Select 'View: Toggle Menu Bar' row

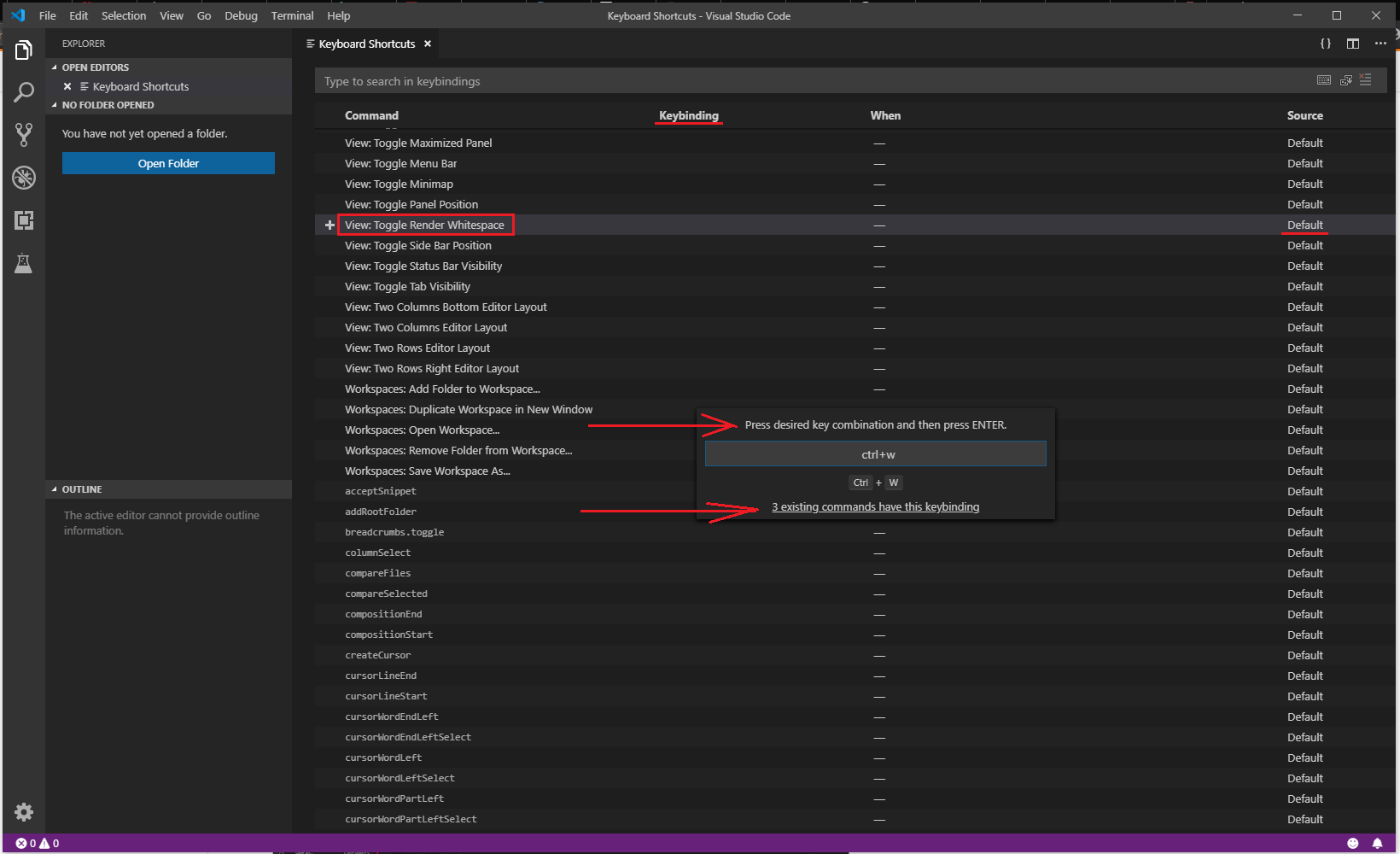(855, 163)
